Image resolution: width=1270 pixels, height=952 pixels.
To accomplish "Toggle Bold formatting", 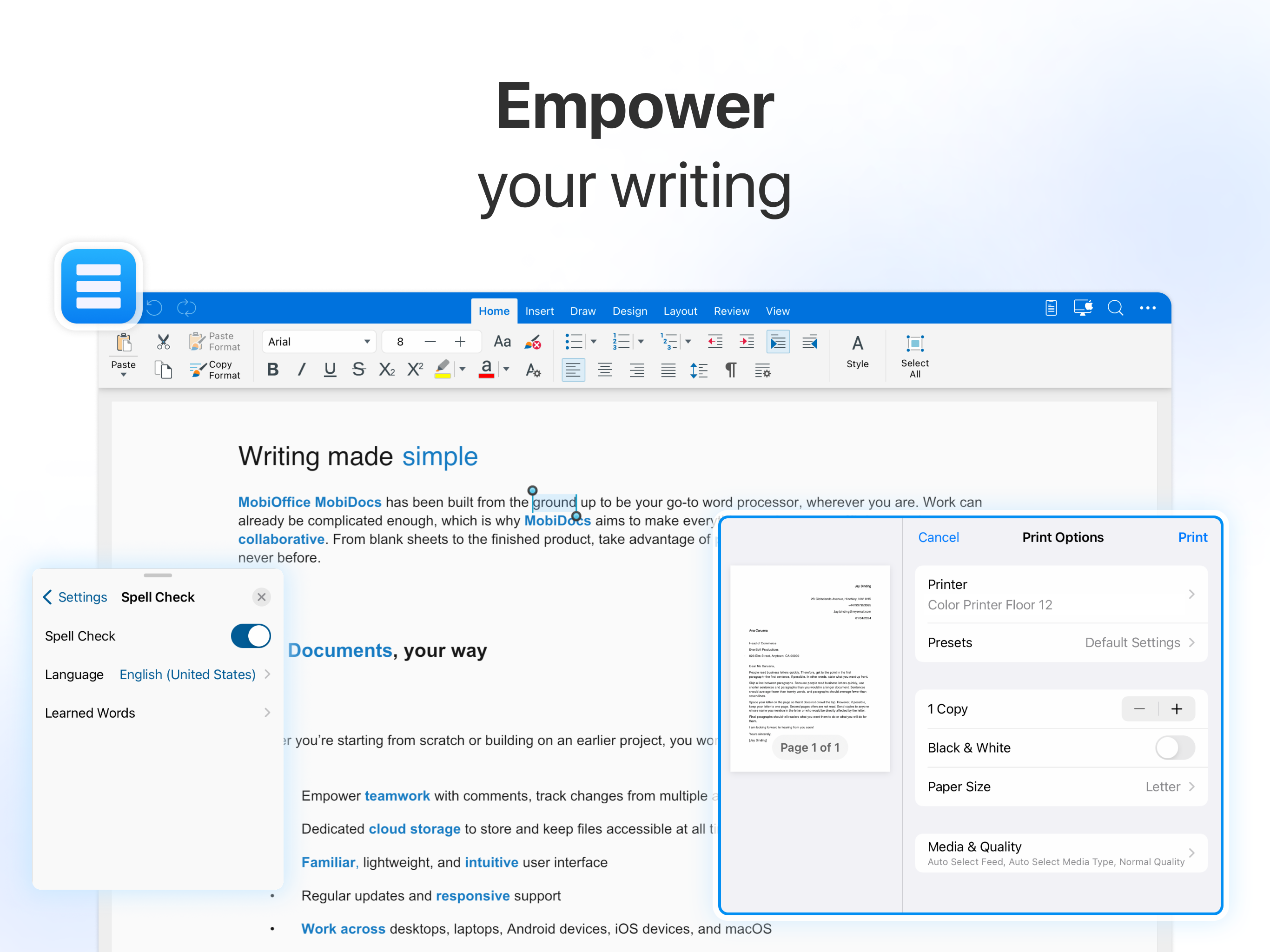I will click(273, 370).
